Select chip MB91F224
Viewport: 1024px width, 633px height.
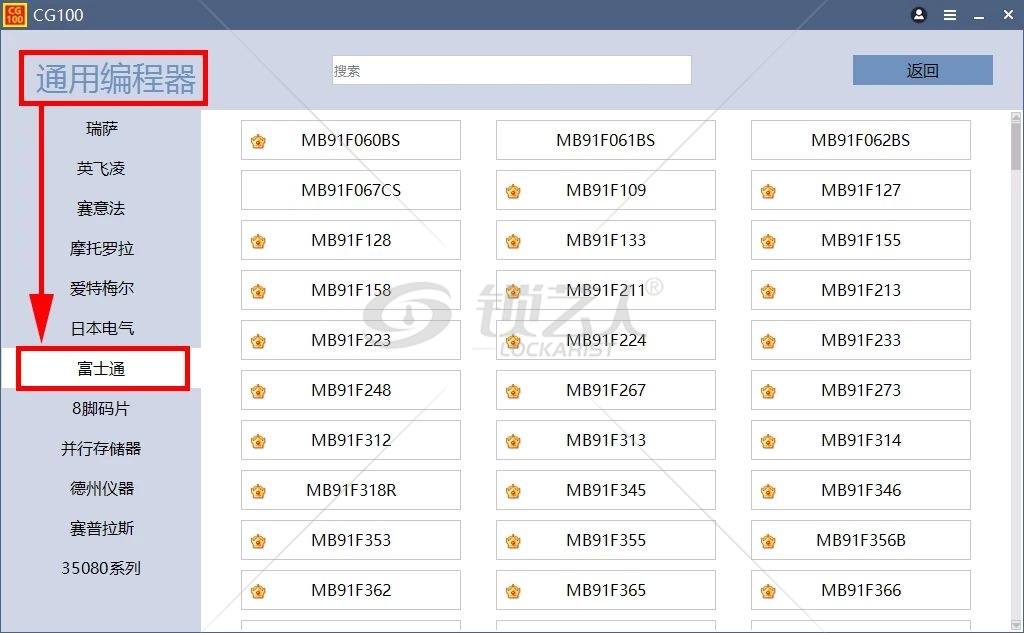605,340
